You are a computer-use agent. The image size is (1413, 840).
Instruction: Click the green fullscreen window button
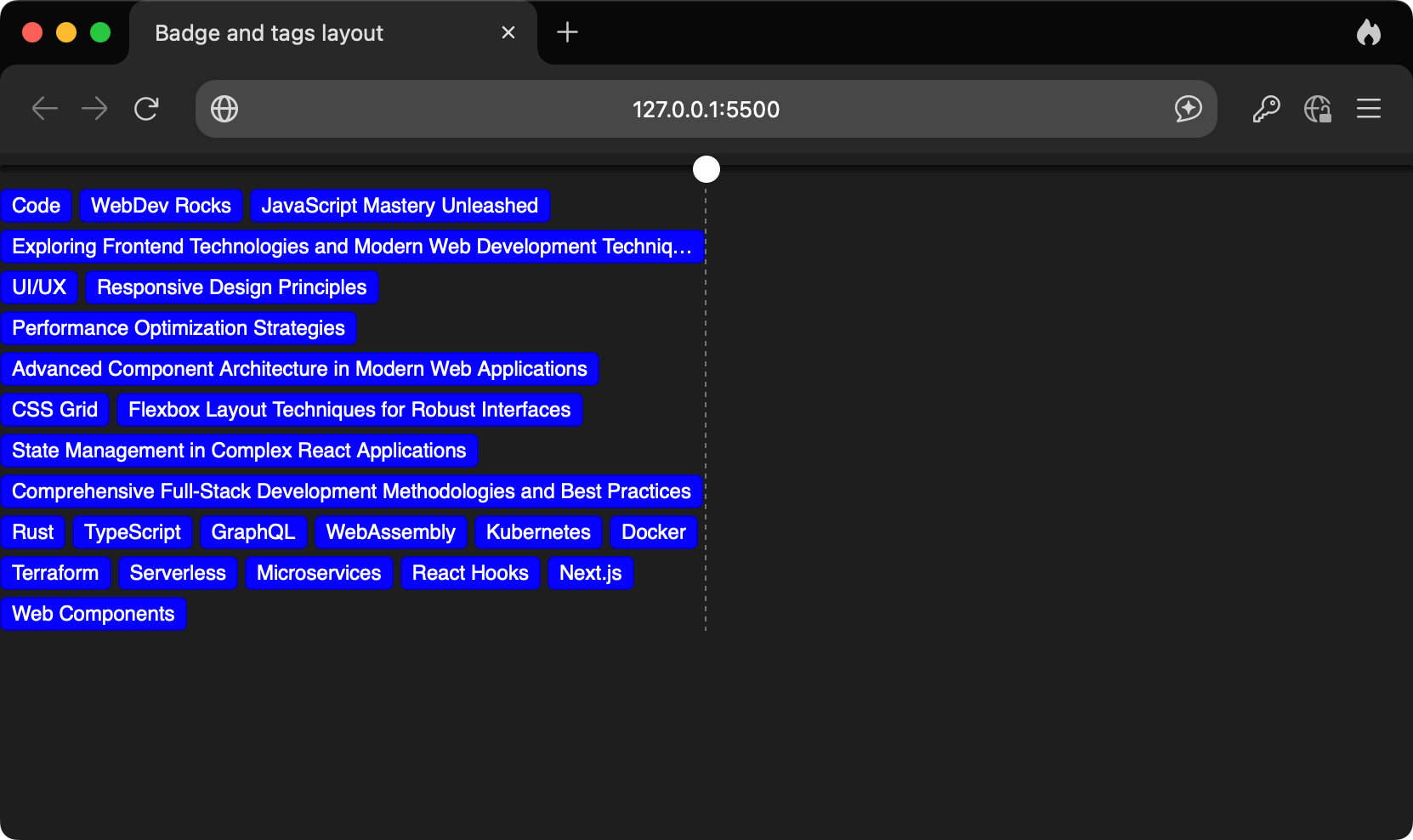100,32
